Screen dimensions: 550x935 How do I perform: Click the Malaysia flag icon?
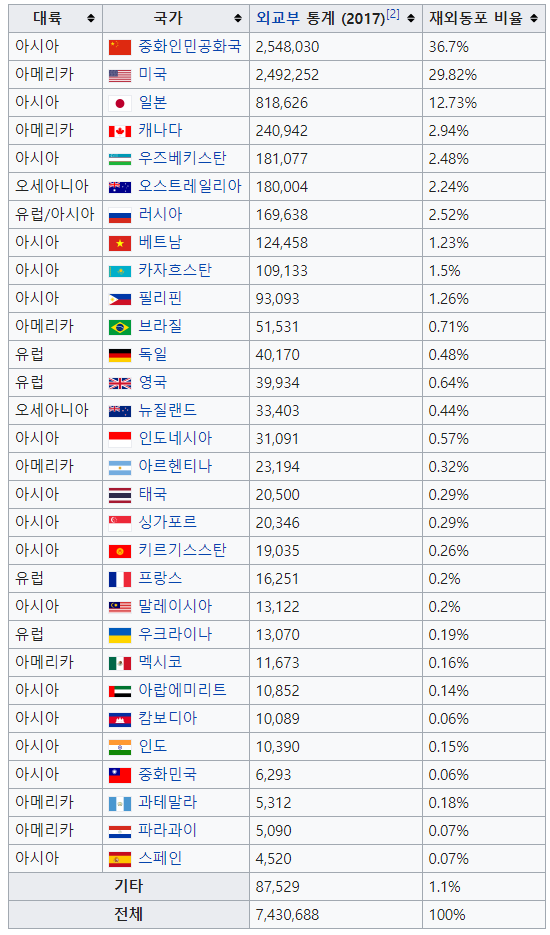coord(120,607)
